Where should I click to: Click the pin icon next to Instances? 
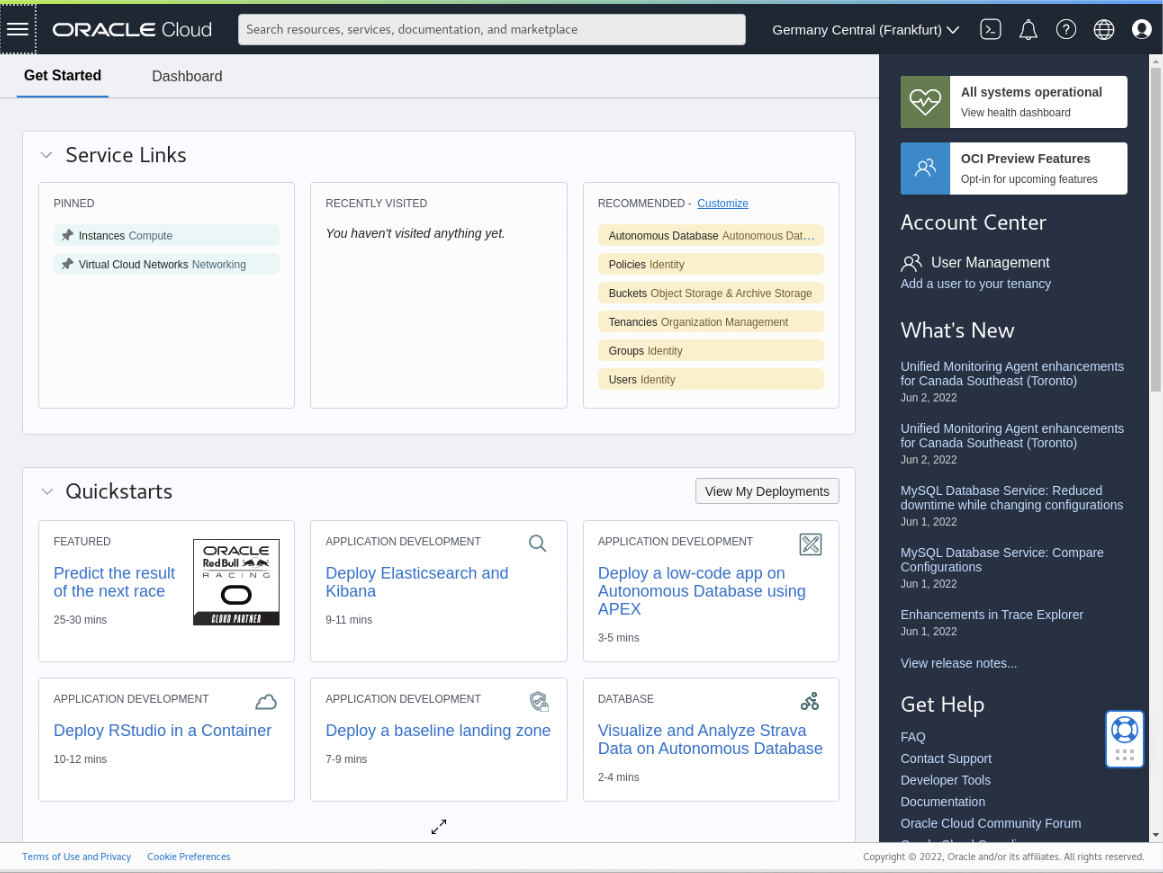coord(67,235)
